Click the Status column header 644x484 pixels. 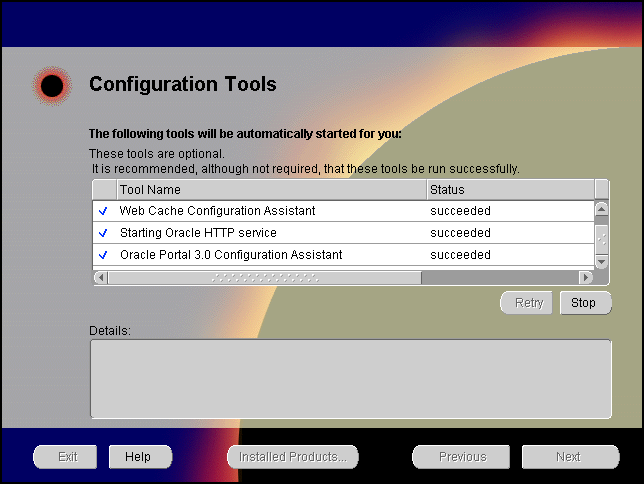click(511, 190)
